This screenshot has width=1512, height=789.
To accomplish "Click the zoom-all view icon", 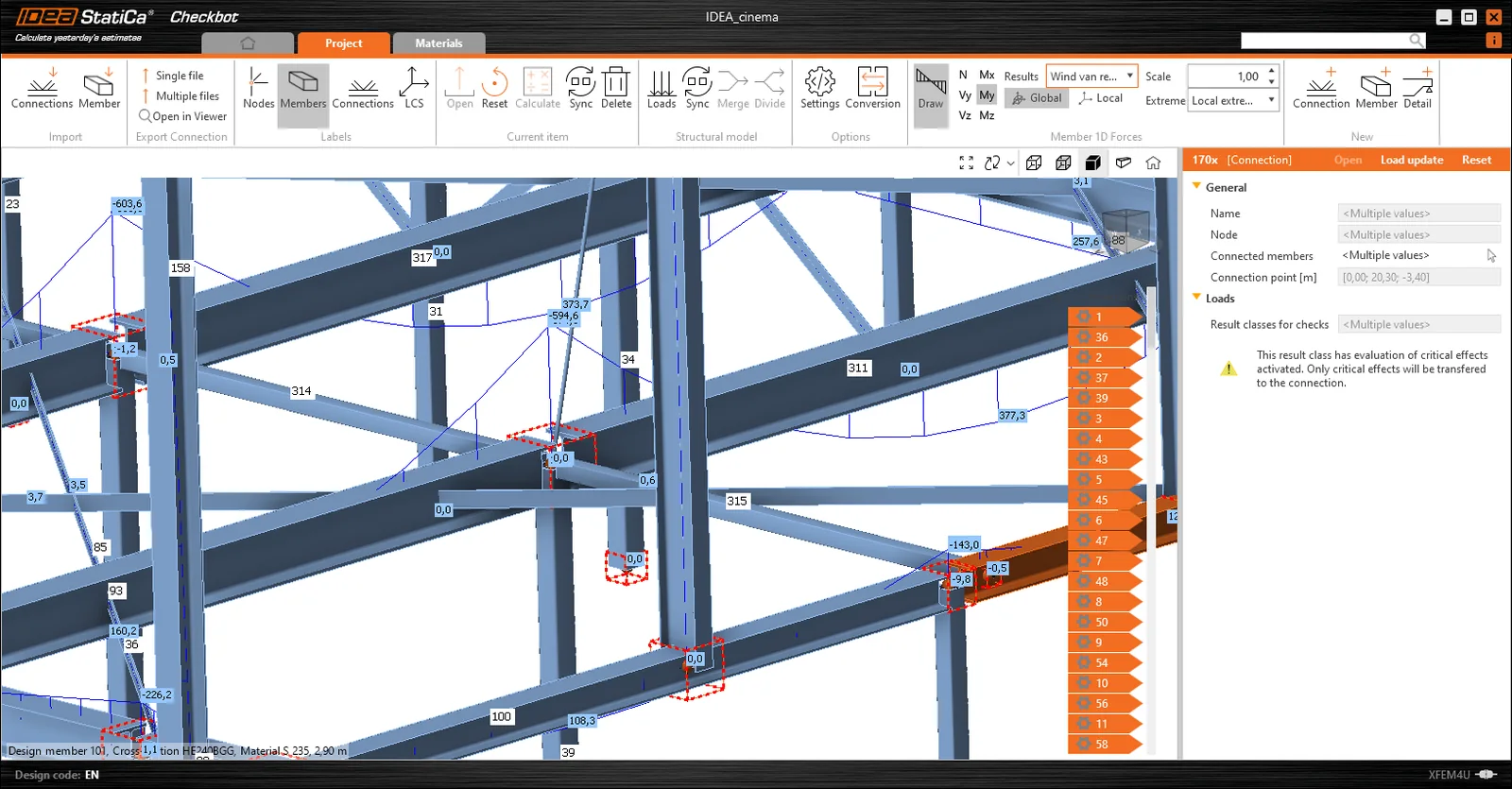I will click(966, 163).
